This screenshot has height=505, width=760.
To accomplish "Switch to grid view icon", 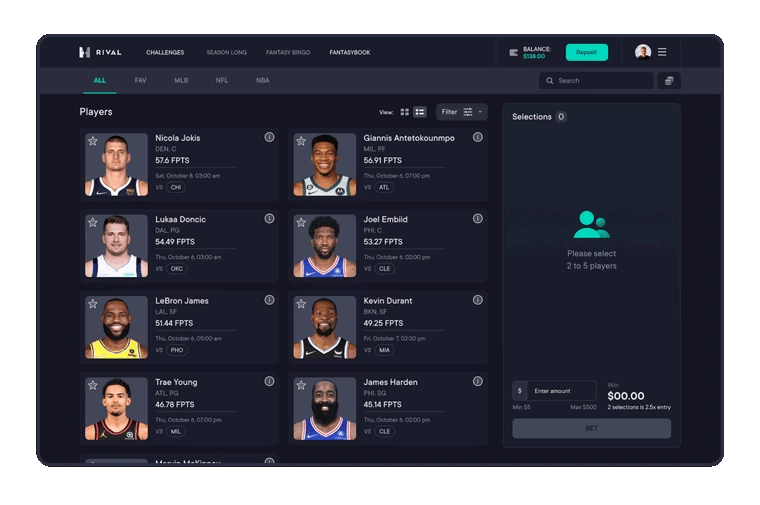I will coord(405,112).
